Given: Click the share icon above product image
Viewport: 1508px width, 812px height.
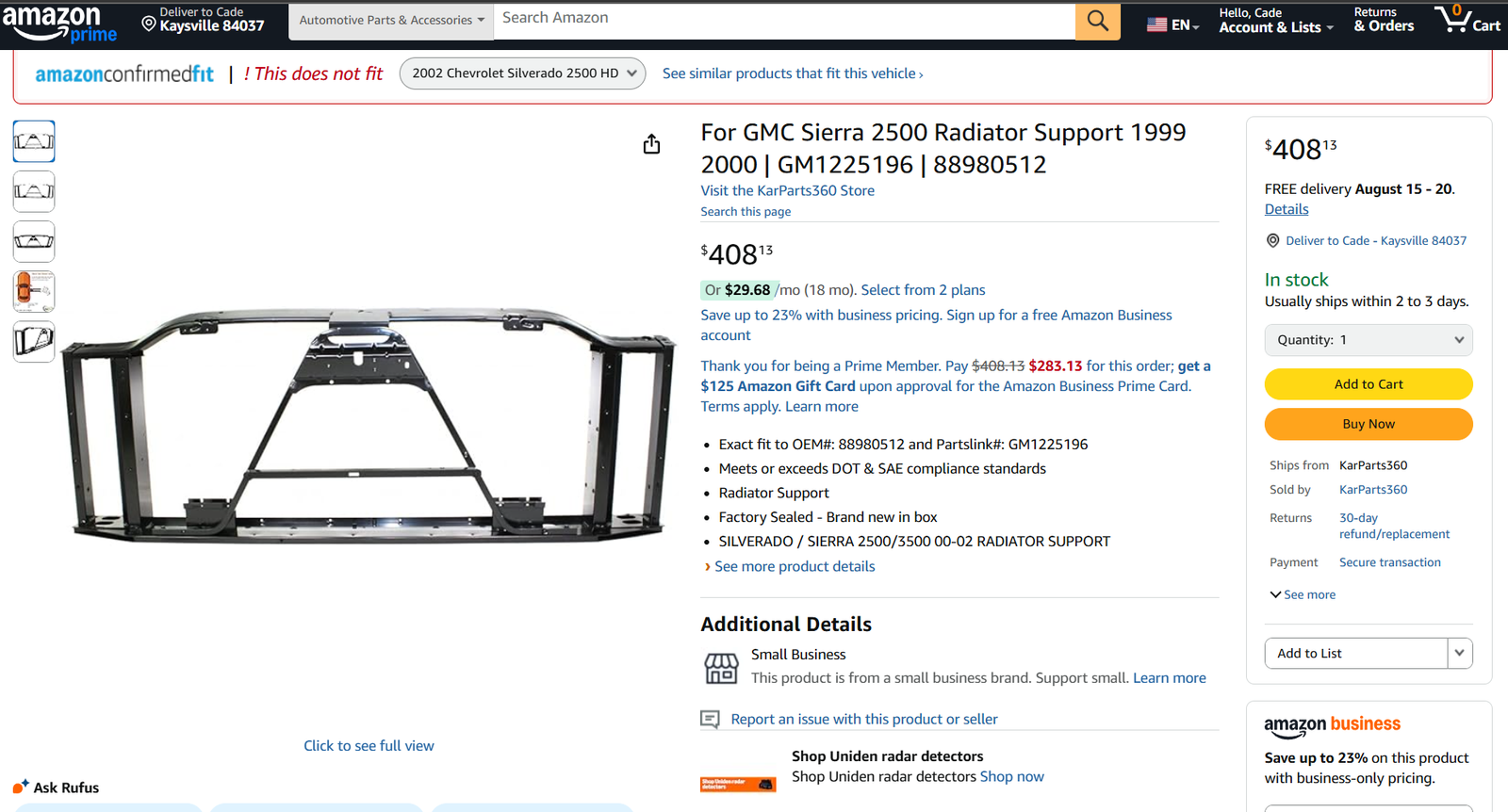Looking at the screenshot, I should [651, 144].
